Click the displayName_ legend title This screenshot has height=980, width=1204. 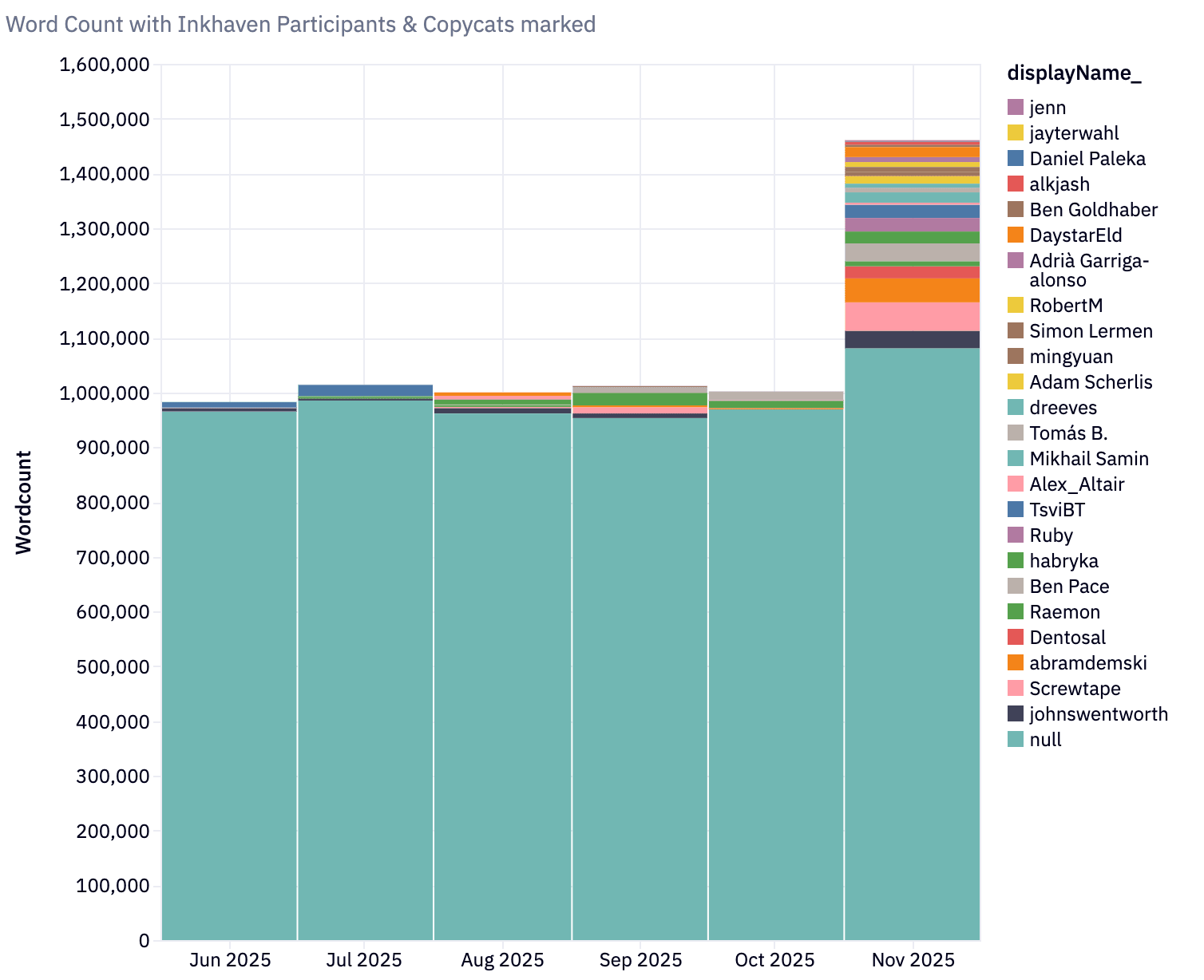[1074, 73]
